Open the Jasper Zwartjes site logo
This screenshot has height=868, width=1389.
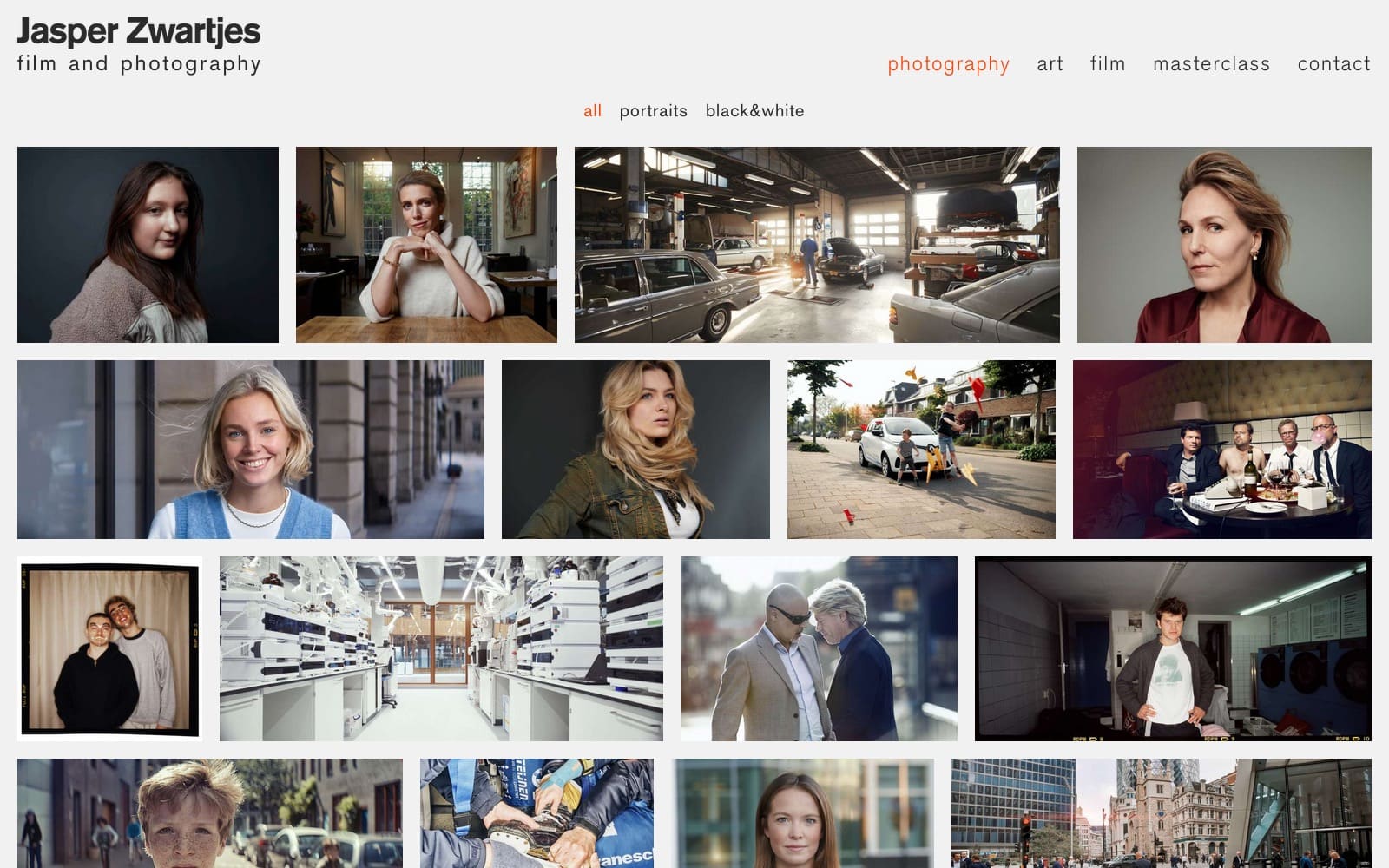point(139,44)
